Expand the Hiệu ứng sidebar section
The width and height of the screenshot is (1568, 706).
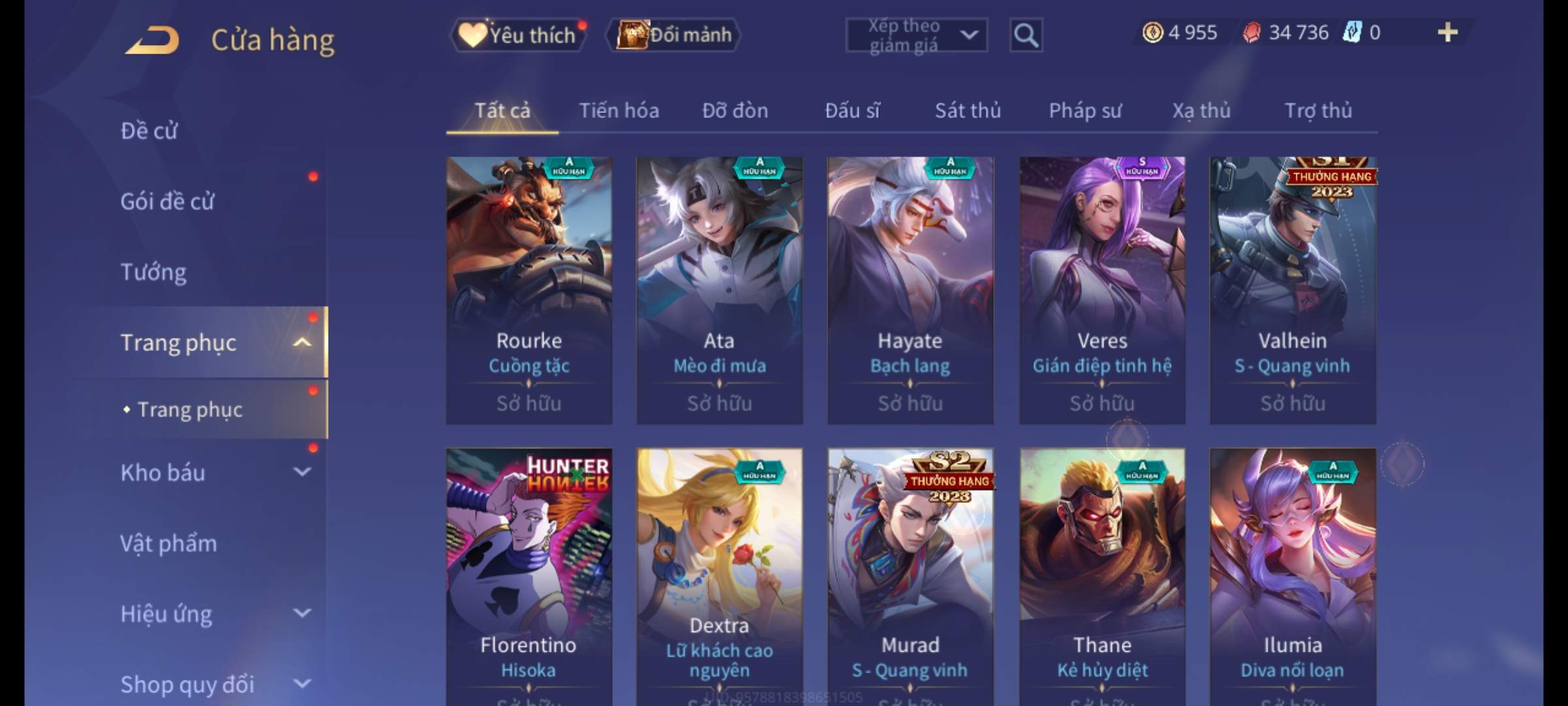coord(302,613)
